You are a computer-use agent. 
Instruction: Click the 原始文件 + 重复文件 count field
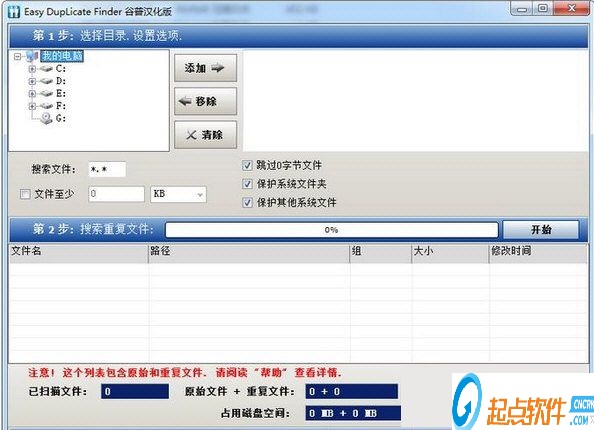click(x=352, y=391)
